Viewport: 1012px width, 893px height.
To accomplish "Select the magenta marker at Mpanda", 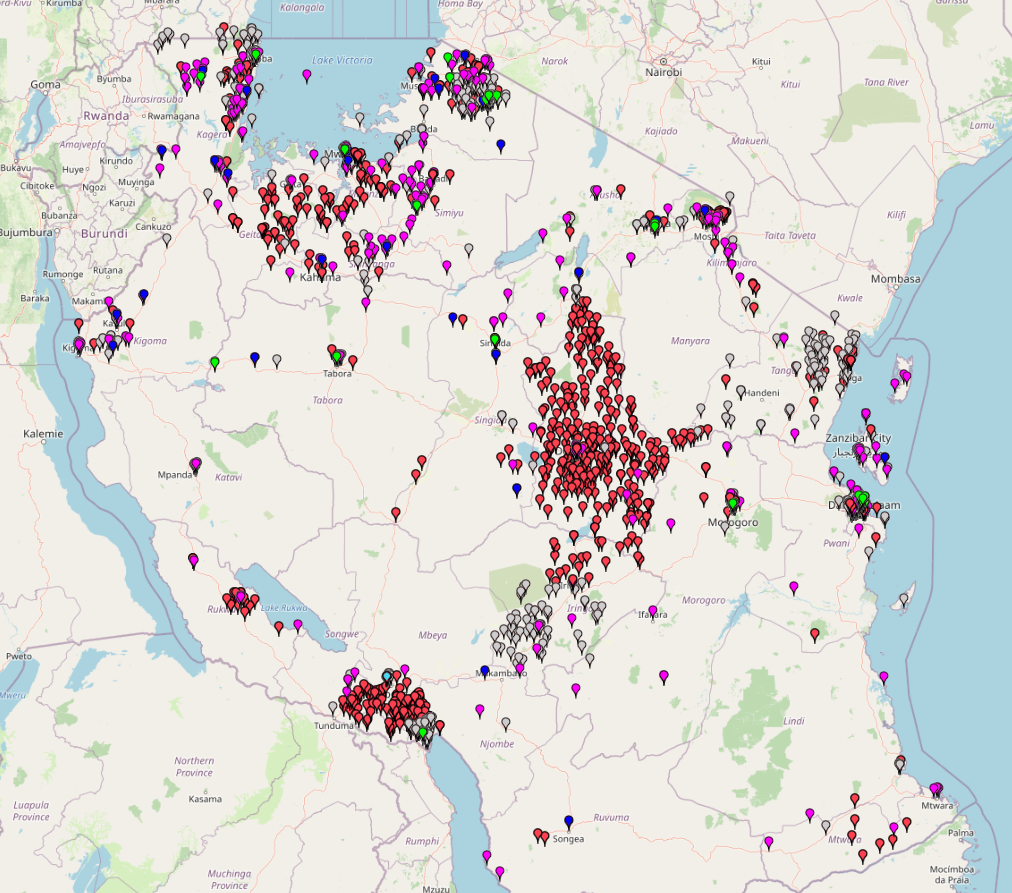I will [196, 464].
